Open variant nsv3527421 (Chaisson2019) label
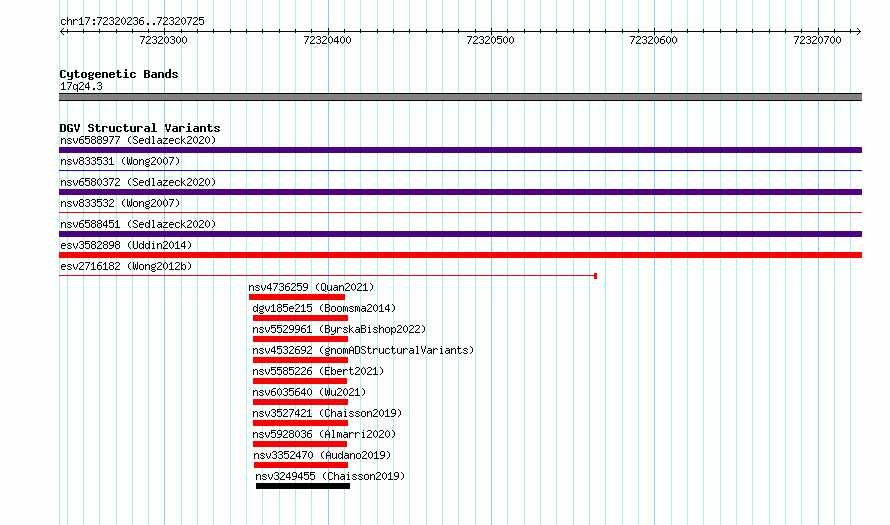The height and width of the screenshot is (525, 890). coord(327,413)
